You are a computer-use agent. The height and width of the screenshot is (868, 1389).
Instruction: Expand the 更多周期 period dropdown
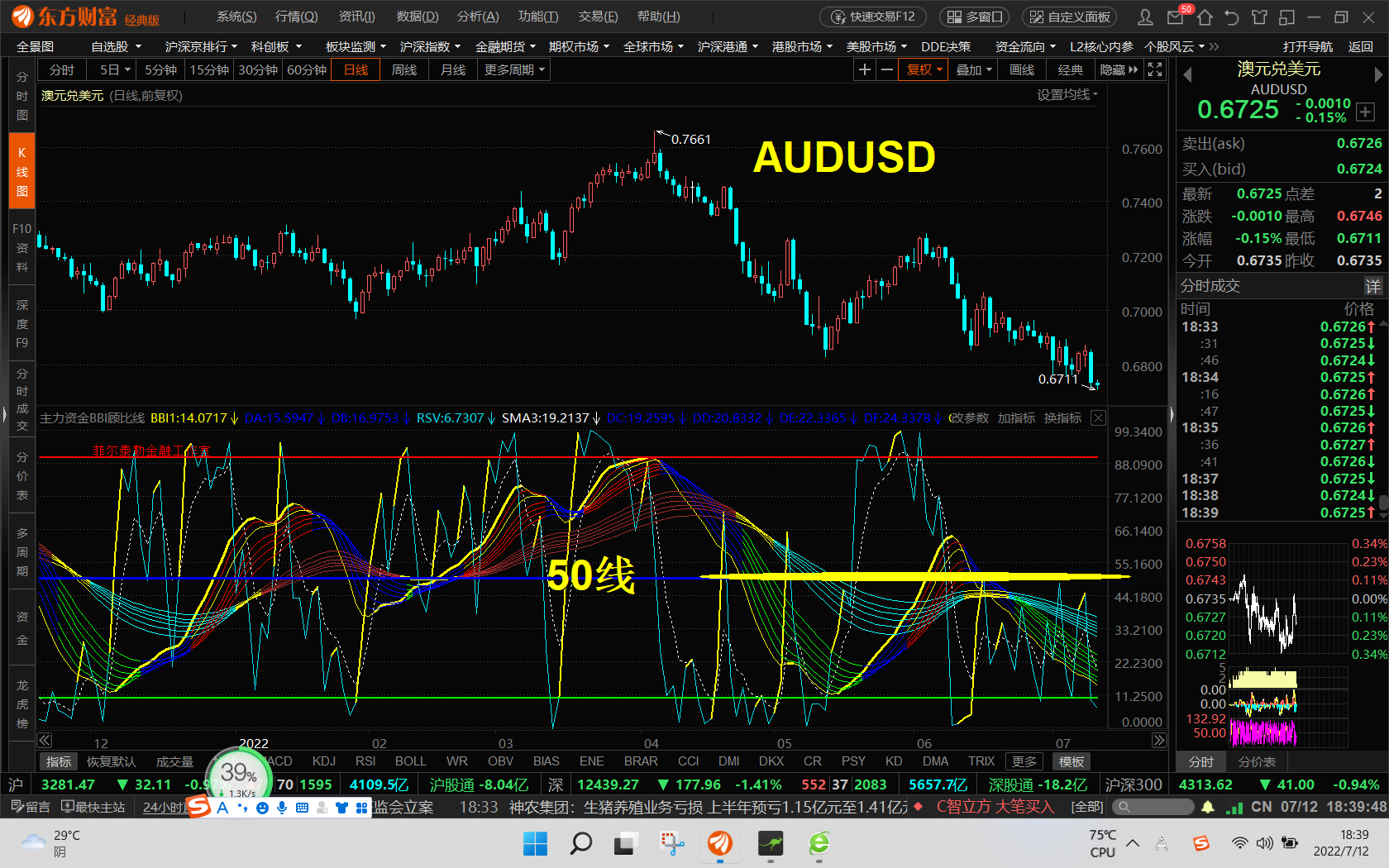click(x=512, y=69)
